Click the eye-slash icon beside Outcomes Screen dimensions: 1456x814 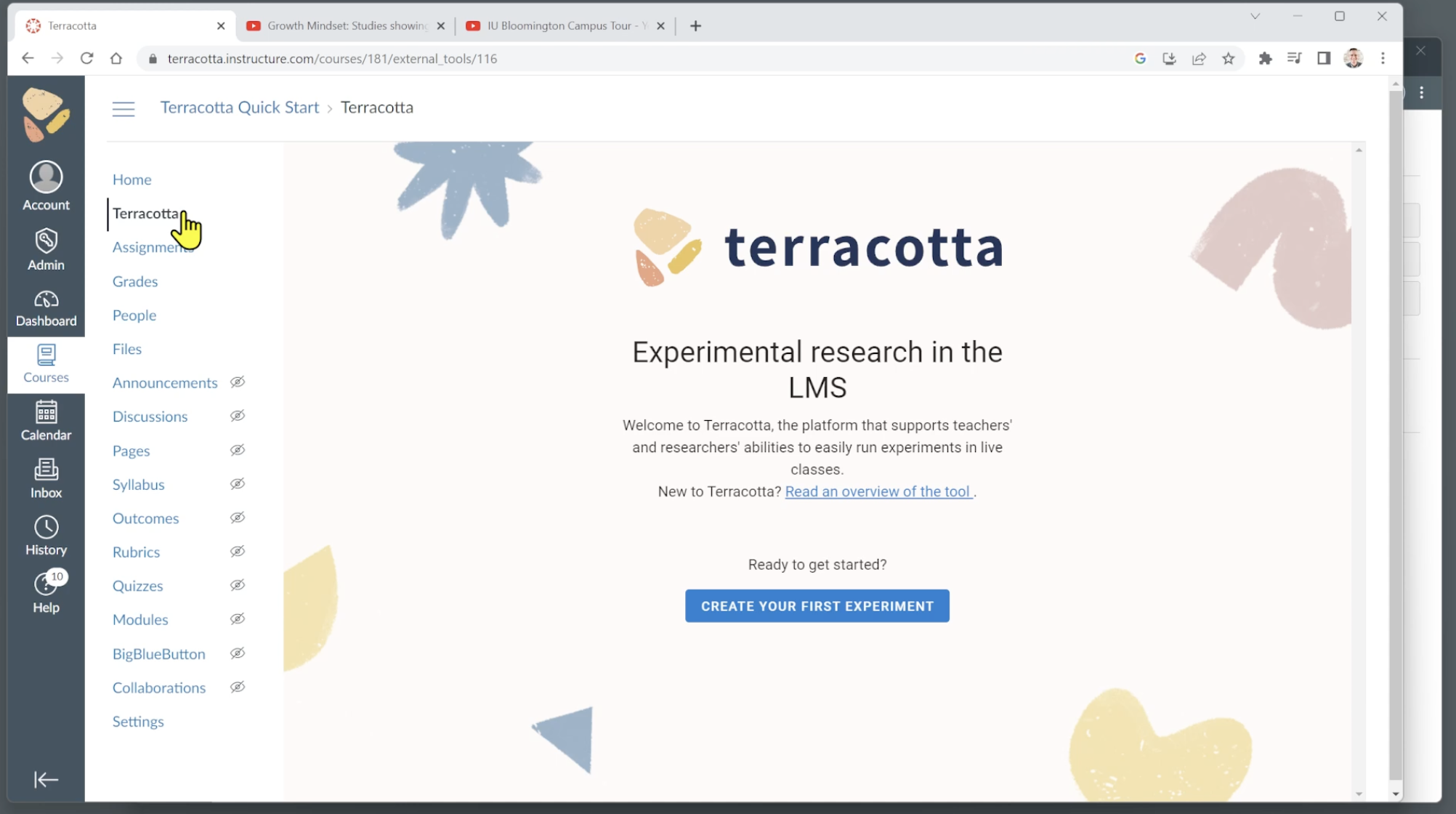(x=238, y=517)
